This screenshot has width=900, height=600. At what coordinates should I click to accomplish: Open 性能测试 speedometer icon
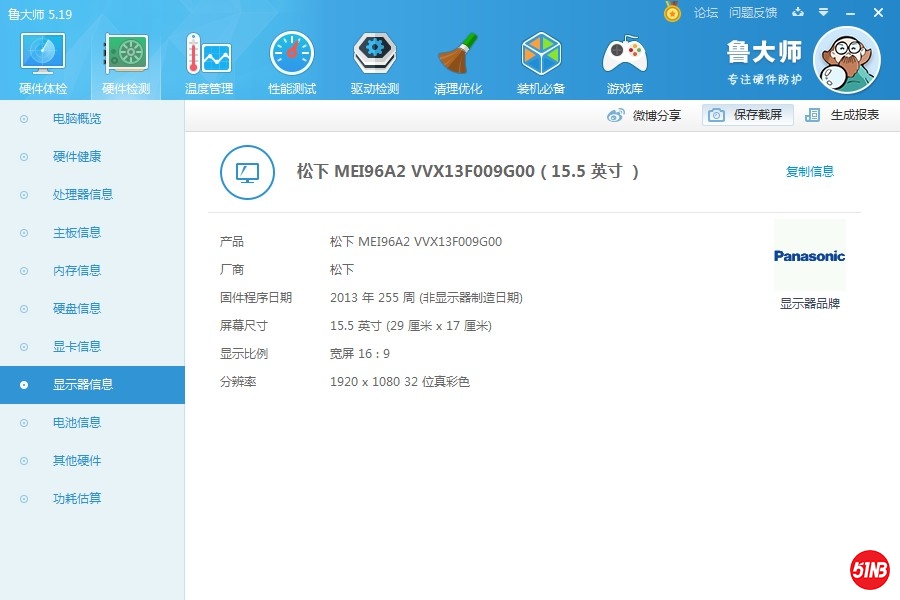pyautogui.click(x=291, y=55)
